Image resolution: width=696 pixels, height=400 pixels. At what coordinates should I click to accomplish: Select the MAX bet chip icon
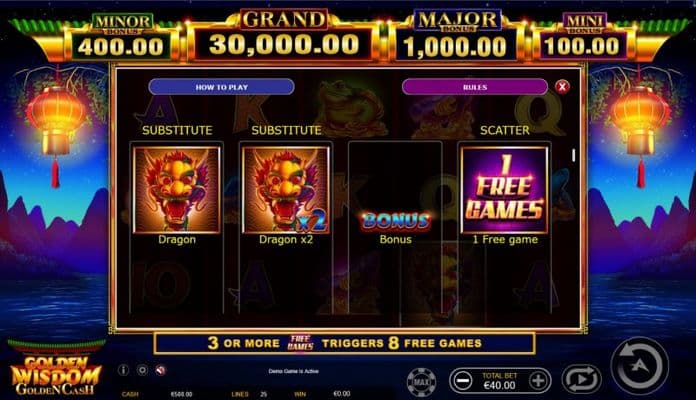(421, 381)
